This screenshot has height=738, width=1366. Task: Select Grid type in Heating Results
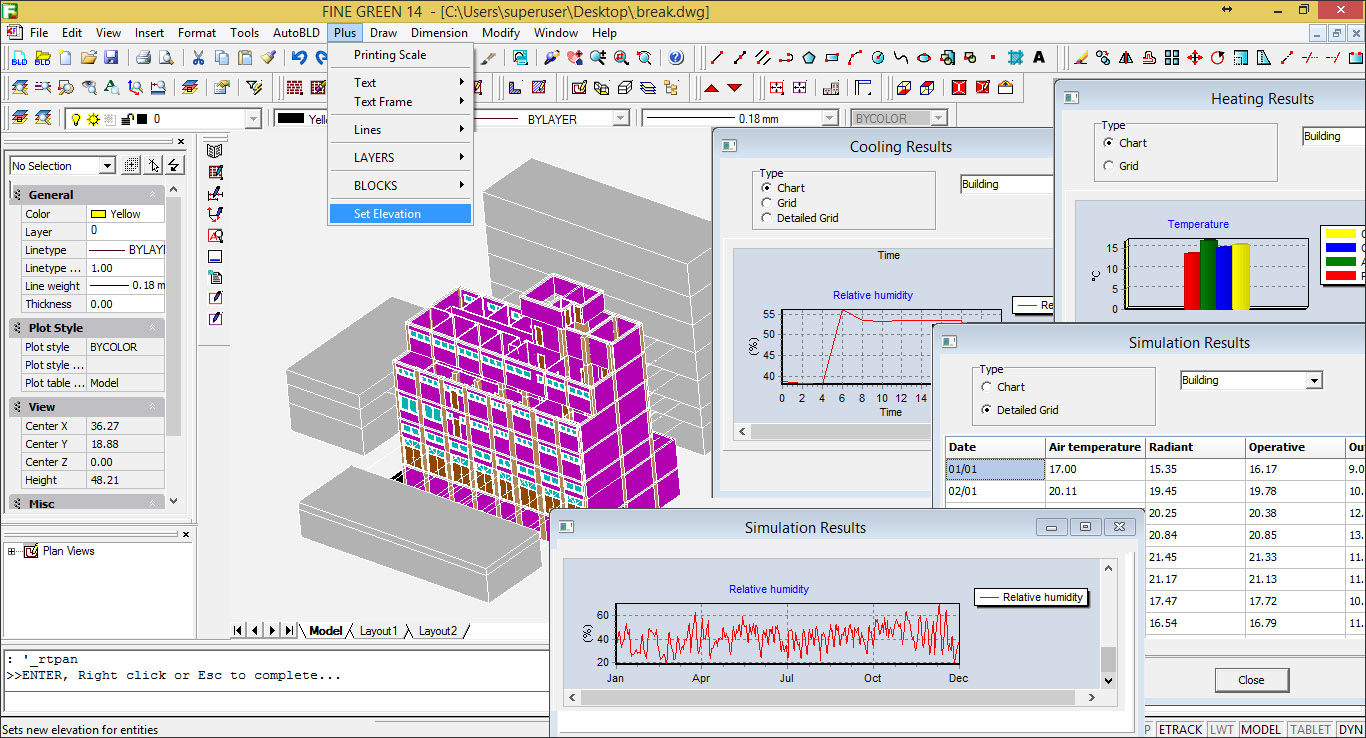(x=1108, y=166)
